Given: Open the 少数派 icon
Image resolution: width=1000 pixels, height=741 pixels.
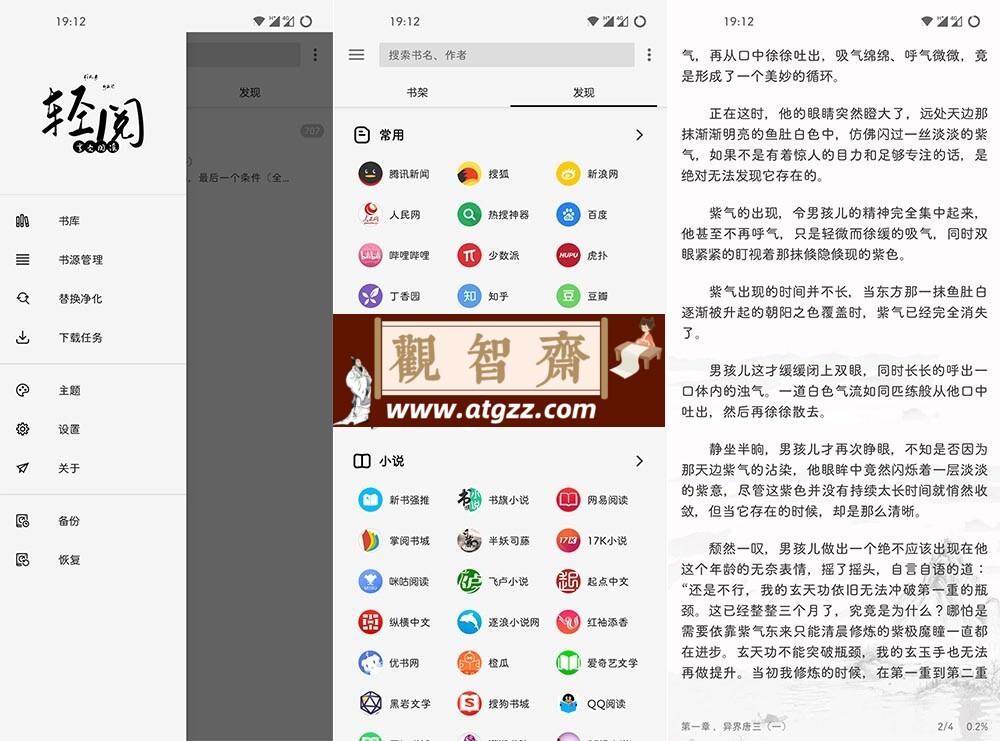Looking at the screenshot, I should pyautogui.click(x=469, y=256).
